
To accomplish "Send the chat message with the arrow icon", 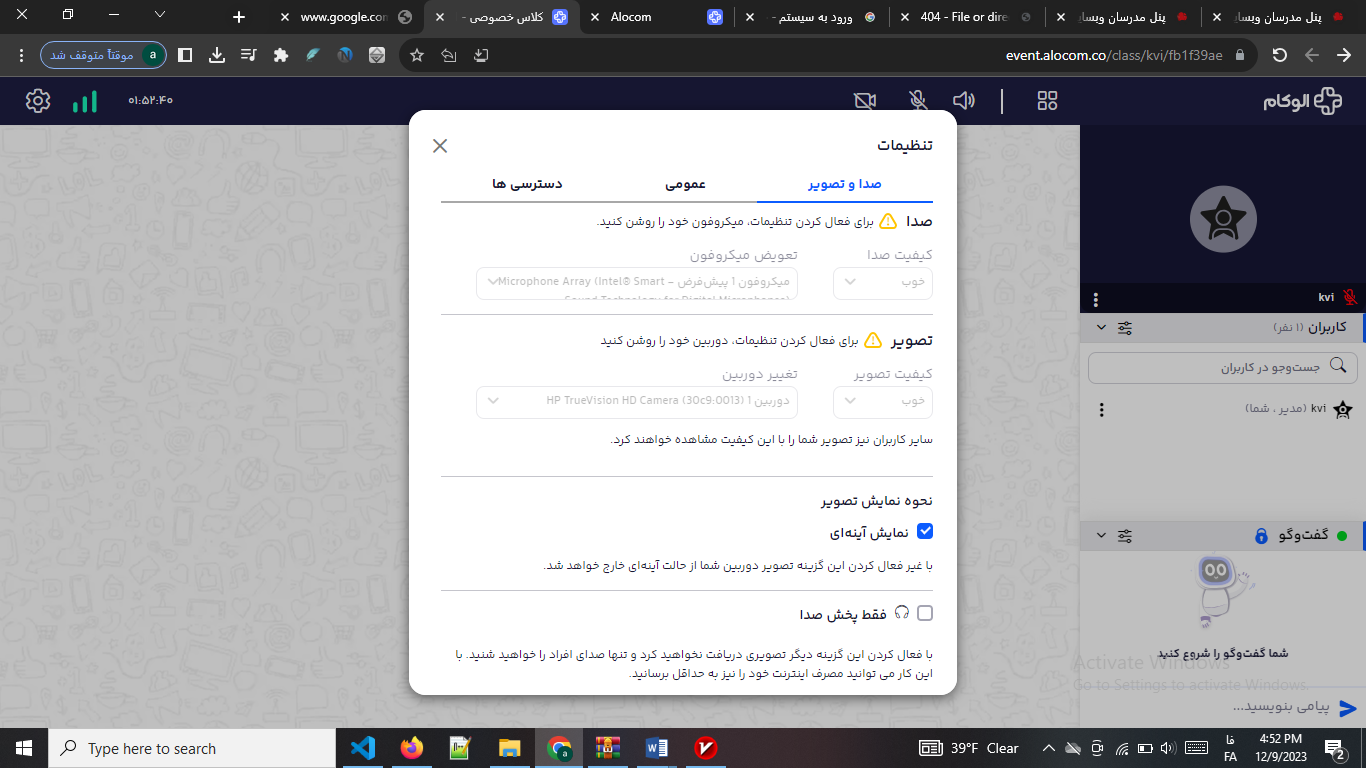I will click(1347, 708).
